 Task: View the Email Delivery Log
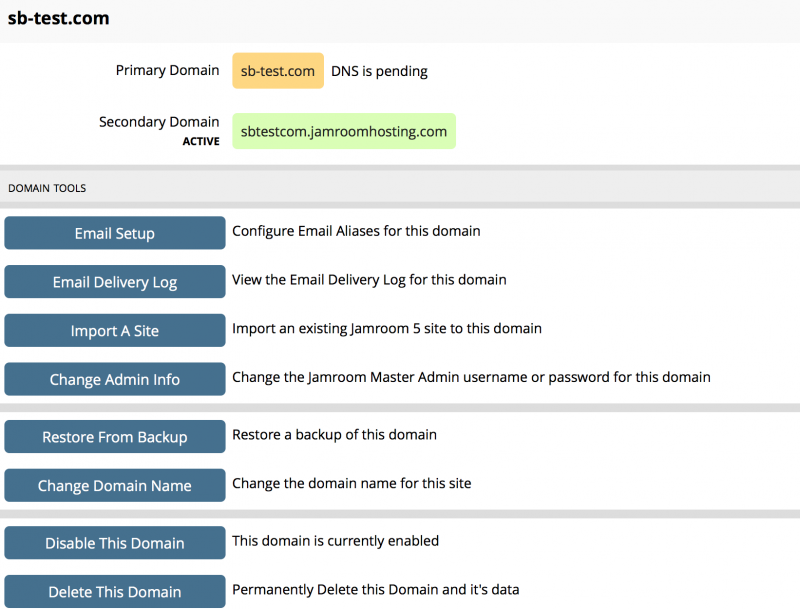pyautogui.click(x=115, y=282)
